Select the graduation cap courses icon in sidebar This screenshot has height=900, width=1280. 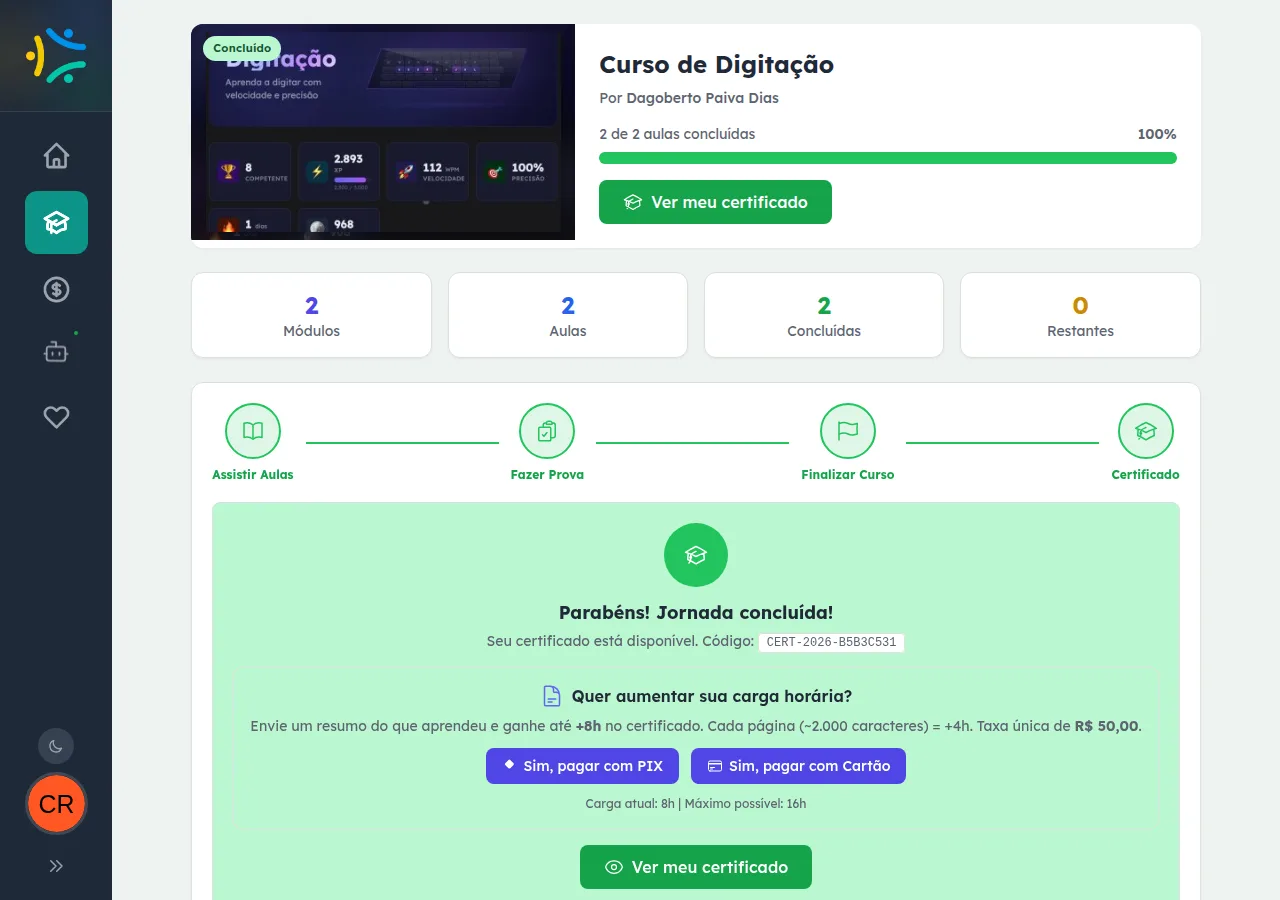click(56, 222)
